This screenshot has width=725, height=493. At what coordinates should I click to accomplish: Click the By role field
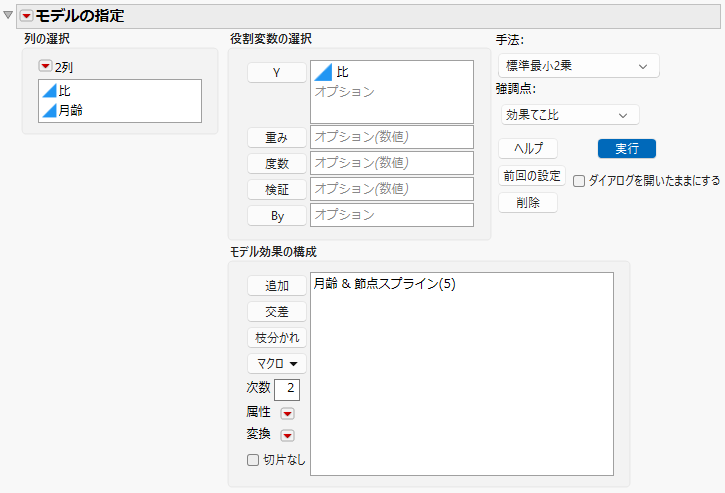pos(392,215)
